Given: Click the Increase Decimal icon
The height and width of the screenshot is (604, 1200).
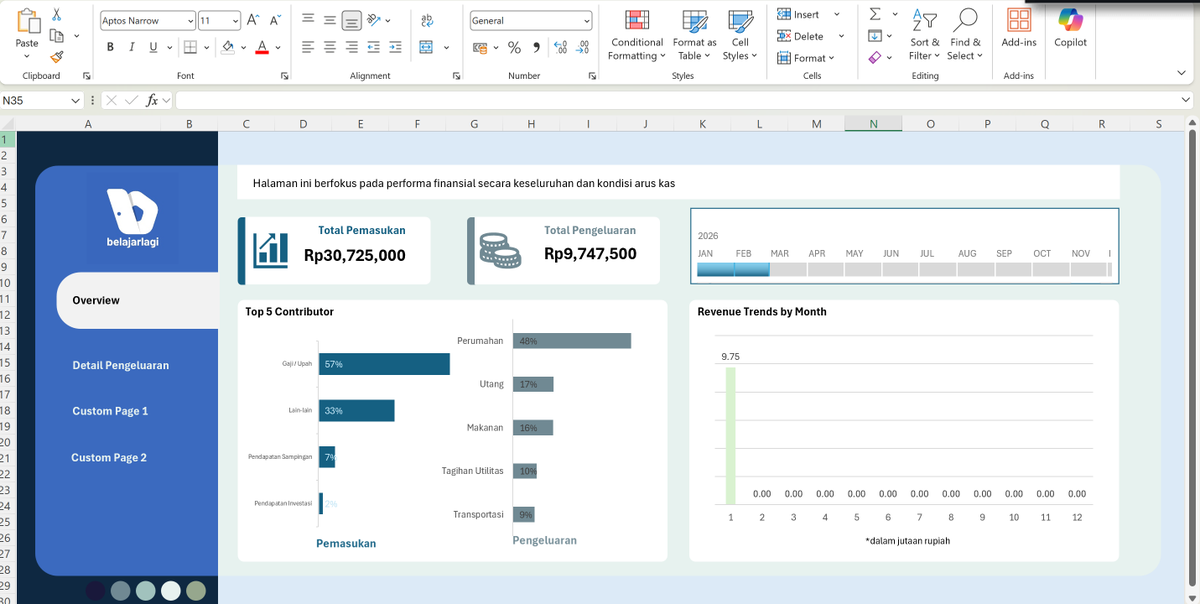Looking at the screenshot, I should pyautogui.click(x=559, y=47).
